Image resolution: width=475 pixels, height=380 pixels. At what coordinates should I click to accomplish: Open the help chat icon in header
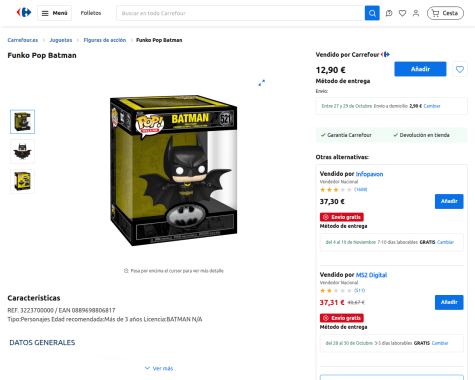[389, 13]
